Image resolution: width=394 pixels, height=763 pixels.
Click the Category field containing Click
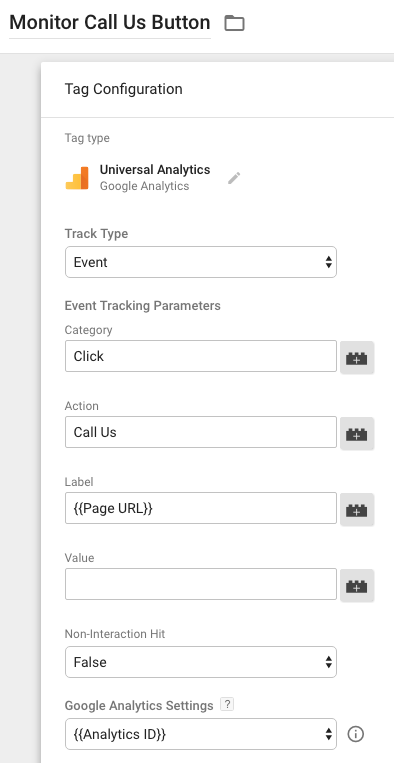tap(201, 356)
